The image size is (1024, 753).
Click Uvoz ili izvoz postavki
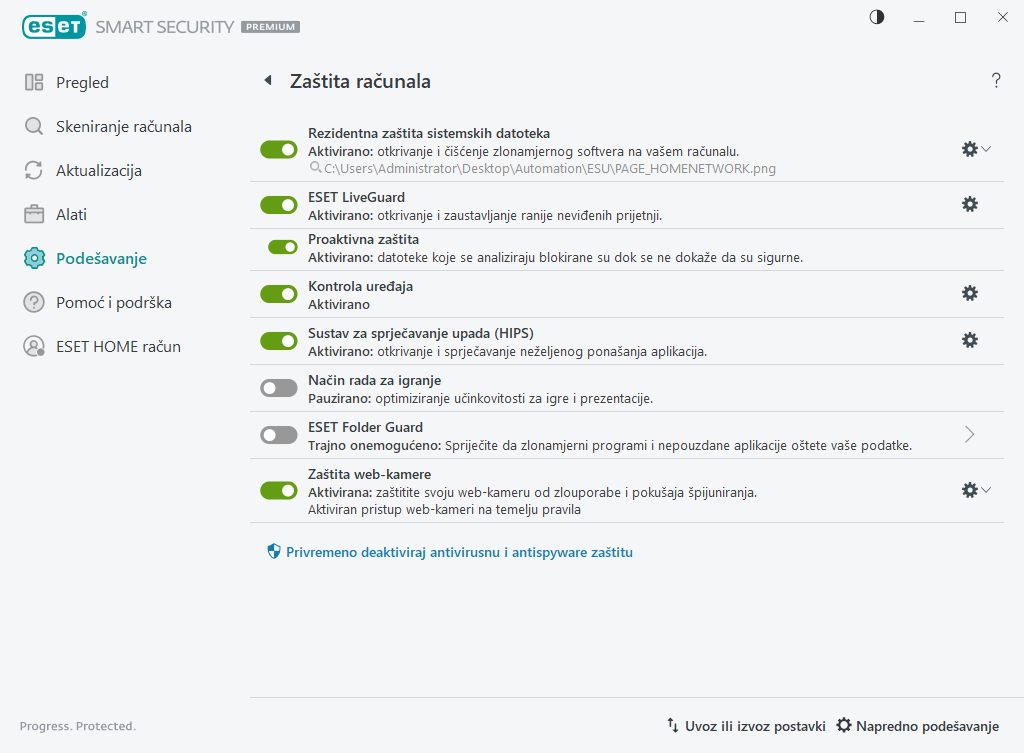[x=746, y=726]
